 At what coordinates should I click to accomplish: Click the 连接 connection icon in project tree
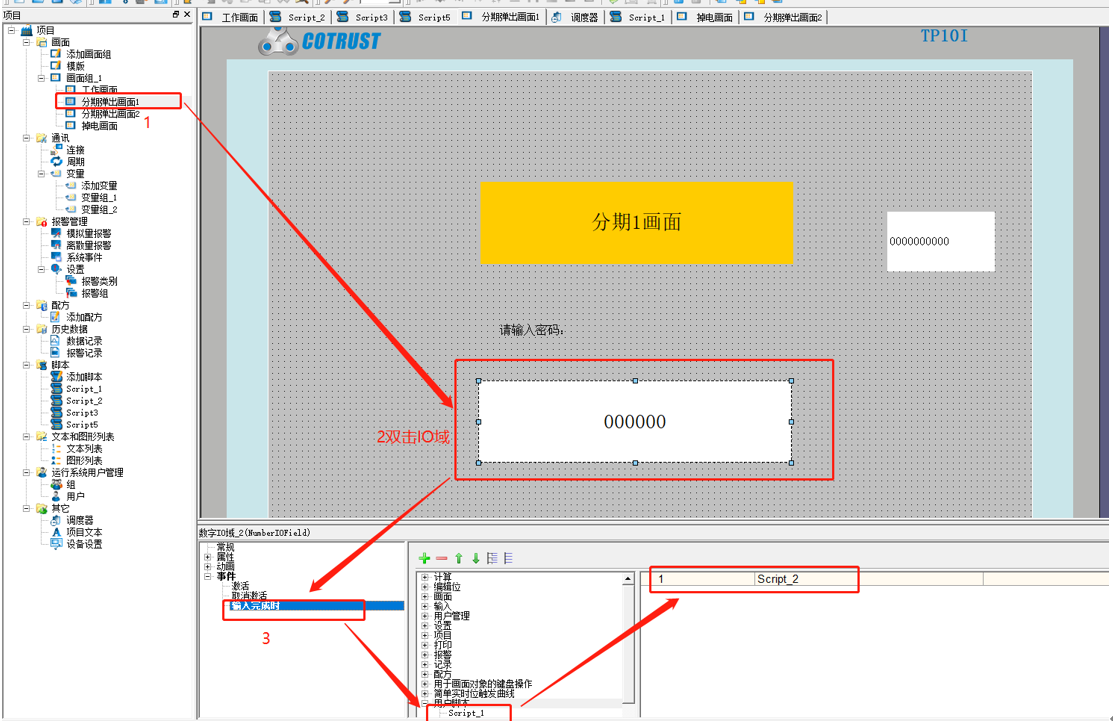(56, 150)
